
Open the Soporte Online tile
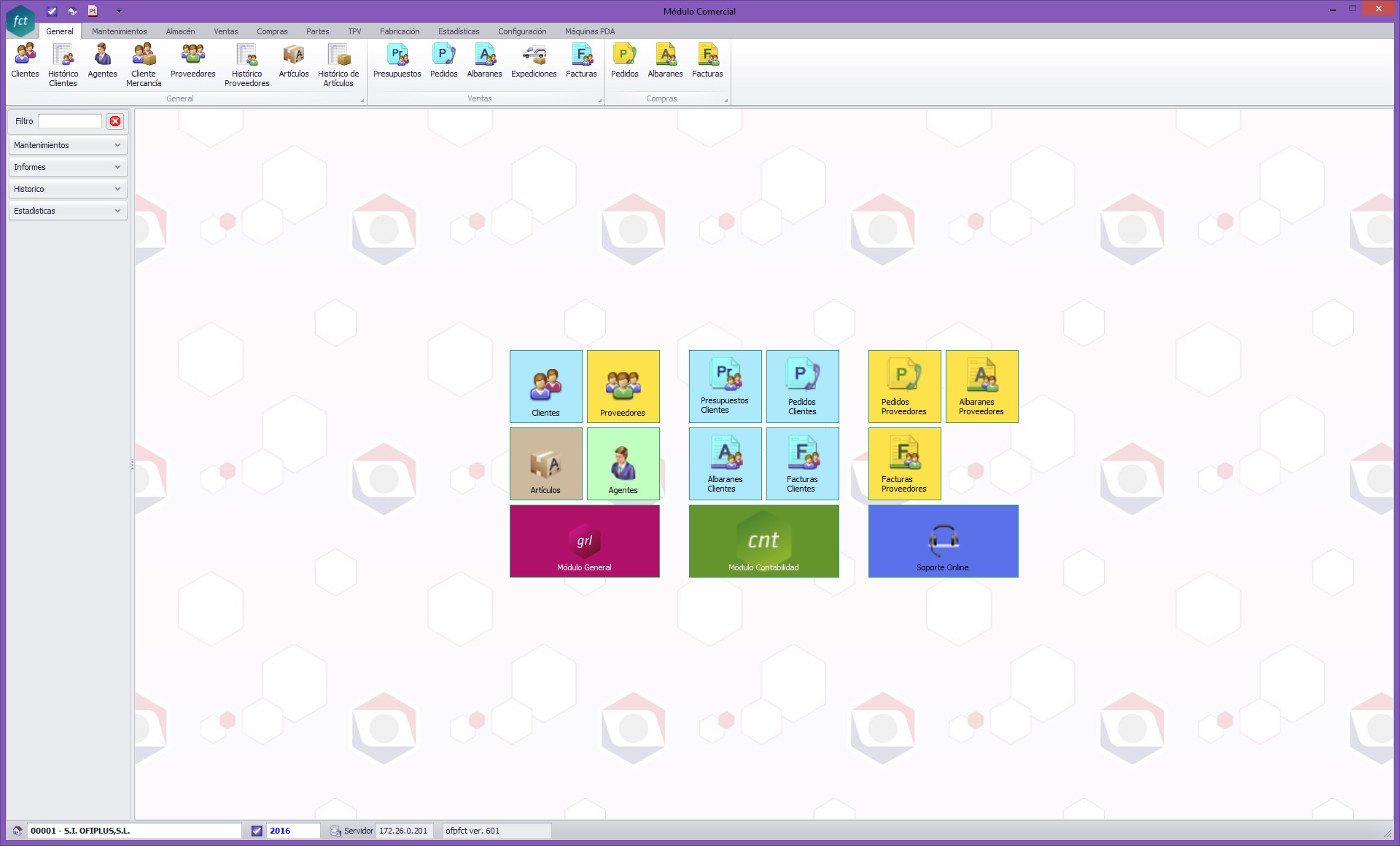coord(943,541)
